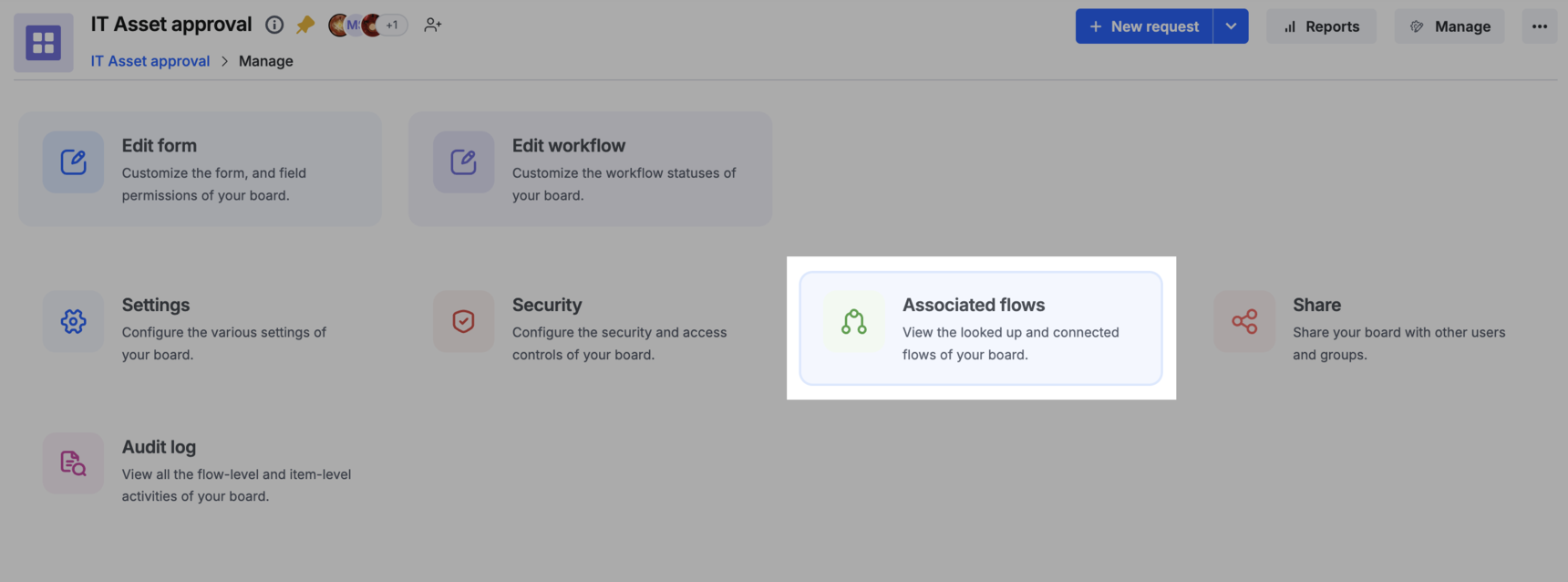
Task: Click the Associated flows icon
Action: 853,321
